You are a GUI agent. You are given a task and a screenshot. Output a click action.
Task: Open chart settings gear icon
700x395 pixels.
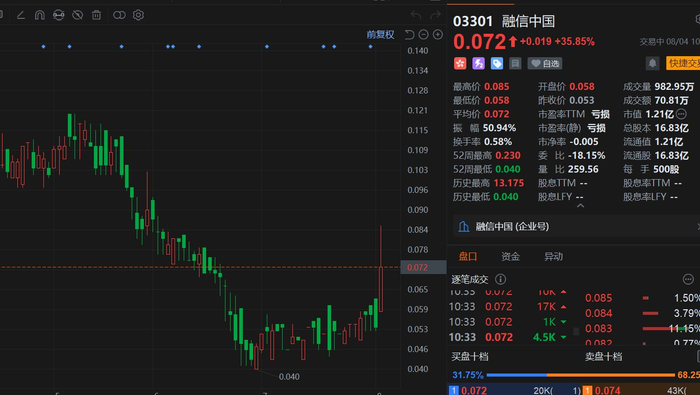[138, 15]
